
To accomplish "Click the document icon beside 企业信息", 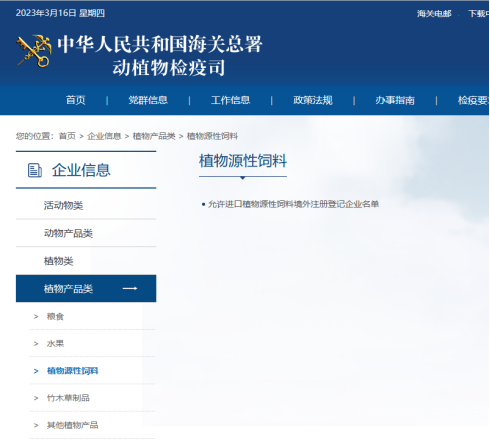I will (34, 170).
